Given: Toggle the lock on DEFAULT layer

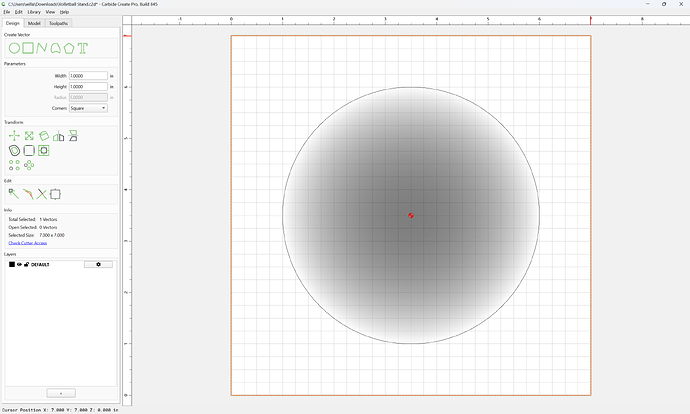Looking at the screenshot, I should click(x=26, y=264).
